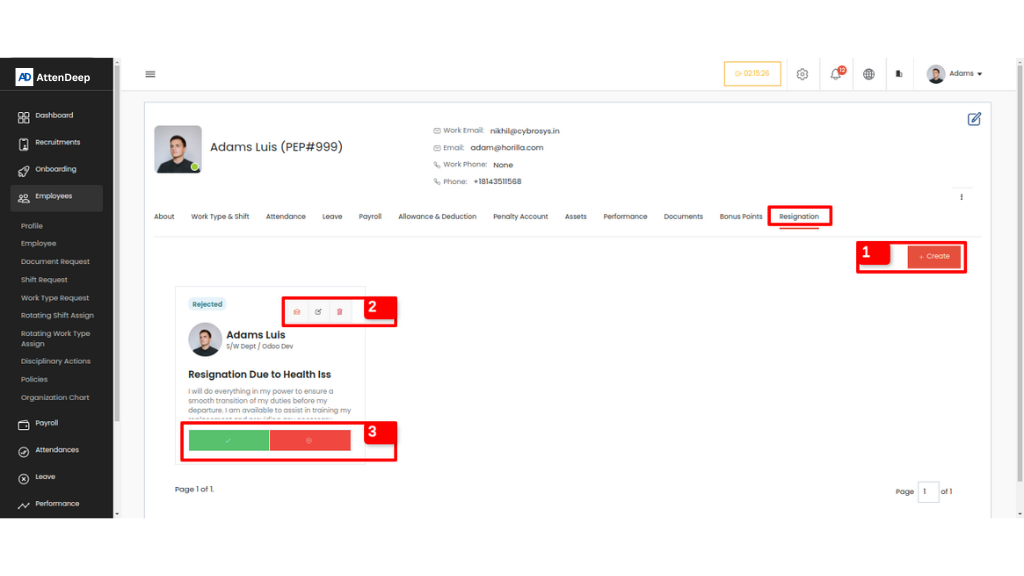Edit employee profile with top-right pencil icon
Screen dimensions: 1024x576
[974, 119]
